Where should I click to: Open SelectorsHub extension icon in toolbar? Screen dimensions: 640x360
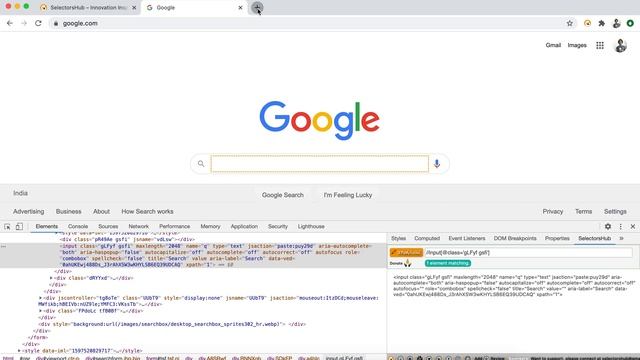point(587,23)
